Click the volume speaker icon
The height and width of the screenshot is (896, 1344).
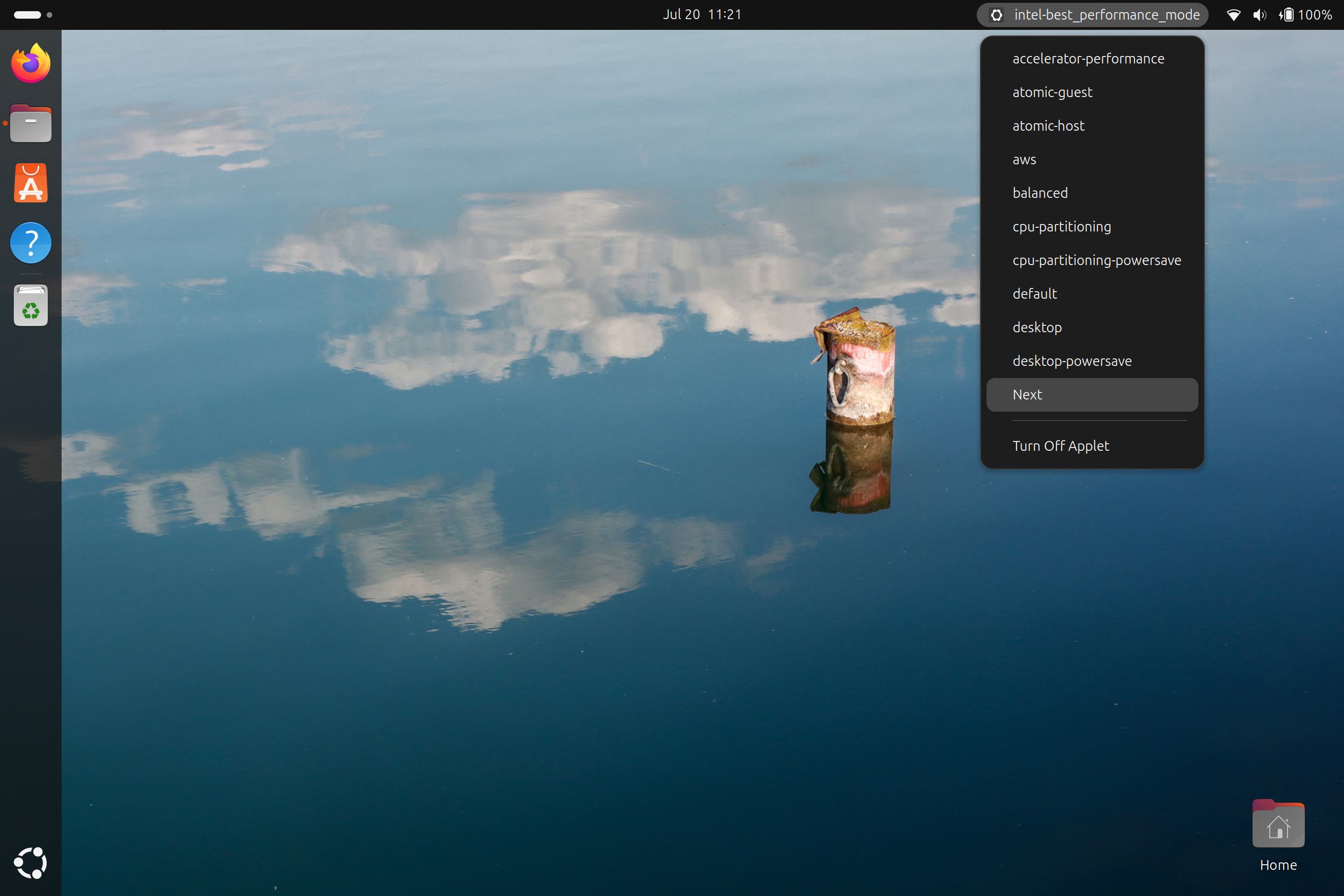click(1259, 15)
